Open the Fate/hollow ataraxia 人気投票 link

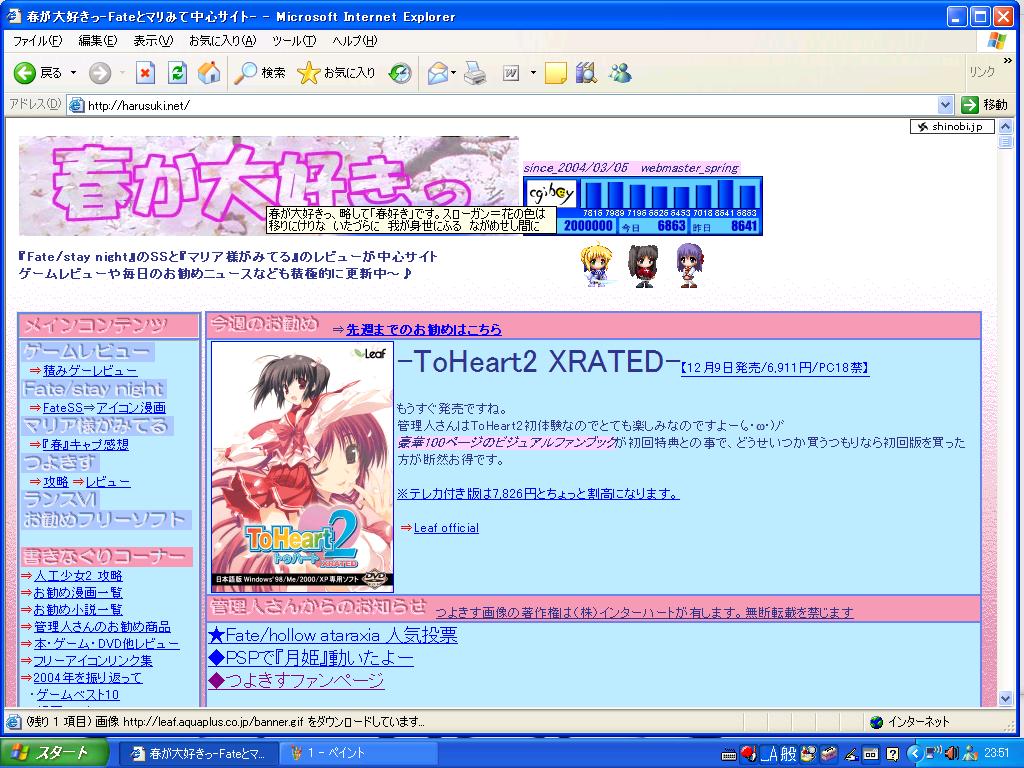pos(333,635)
